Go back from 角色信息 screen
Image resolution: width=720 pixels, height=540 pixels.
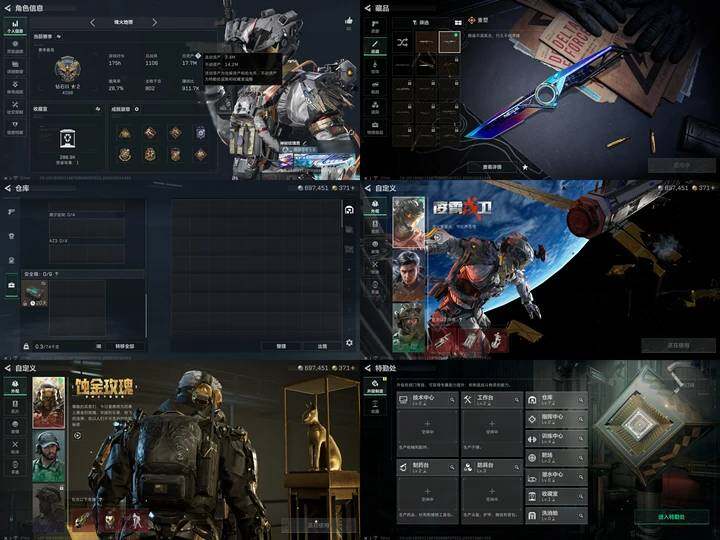click(7, 8)
